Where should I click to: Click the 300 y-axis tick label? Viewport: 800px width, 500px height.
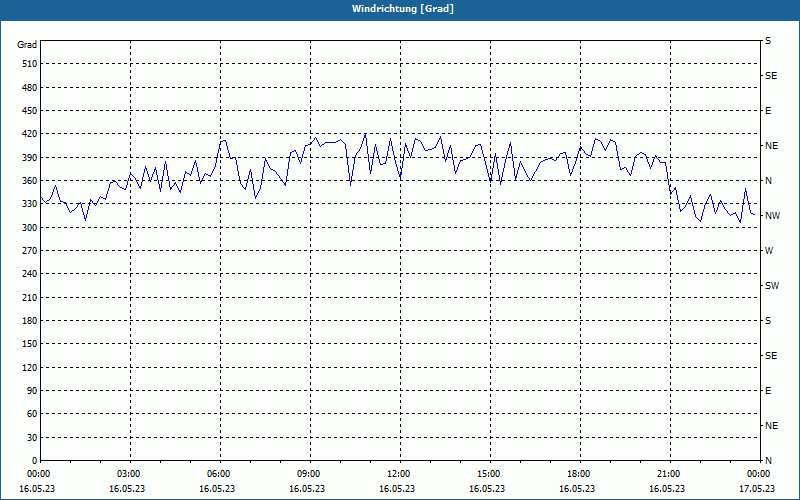click(x=30, y=228)
